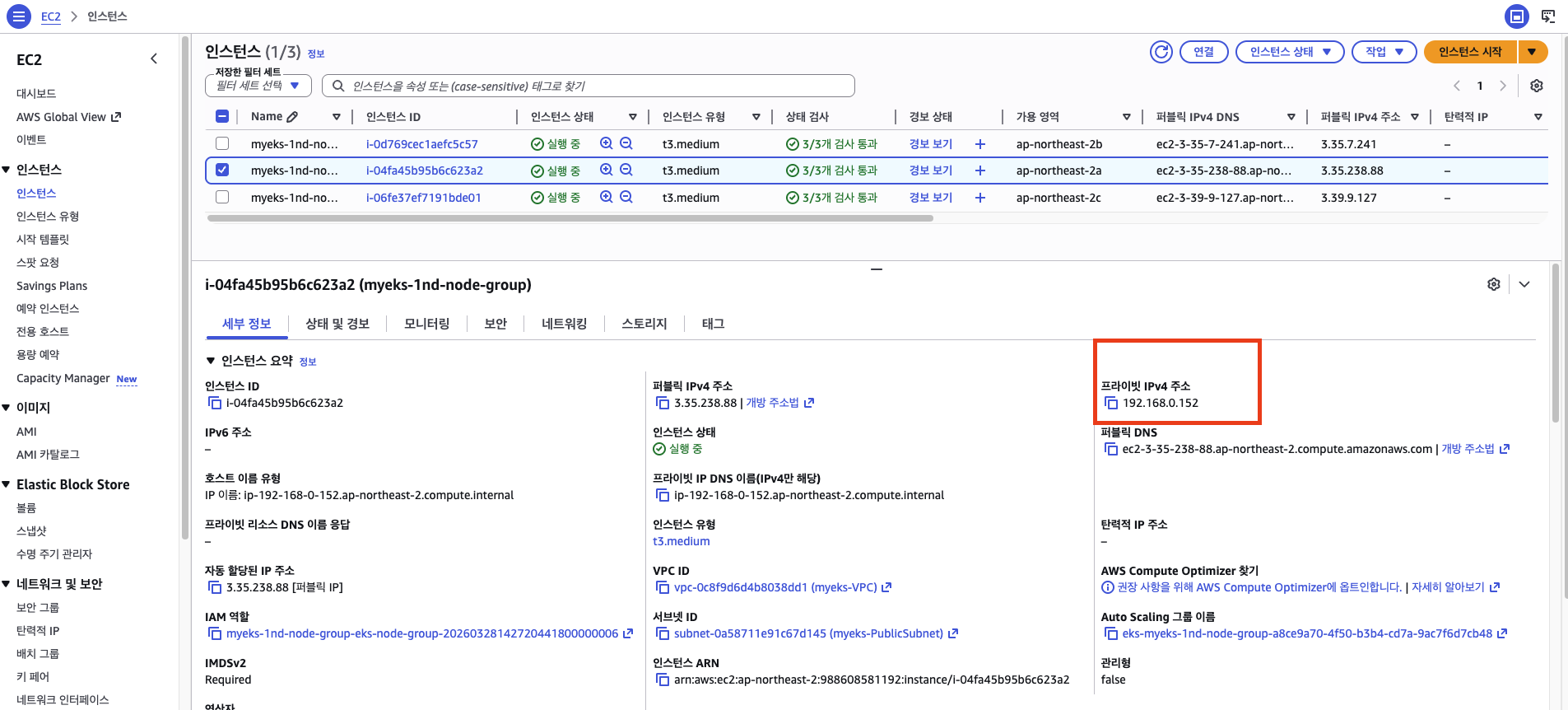Copy the private IPv4 address 192.168.0.152
1568x710 pixels.
(1111, 403)
